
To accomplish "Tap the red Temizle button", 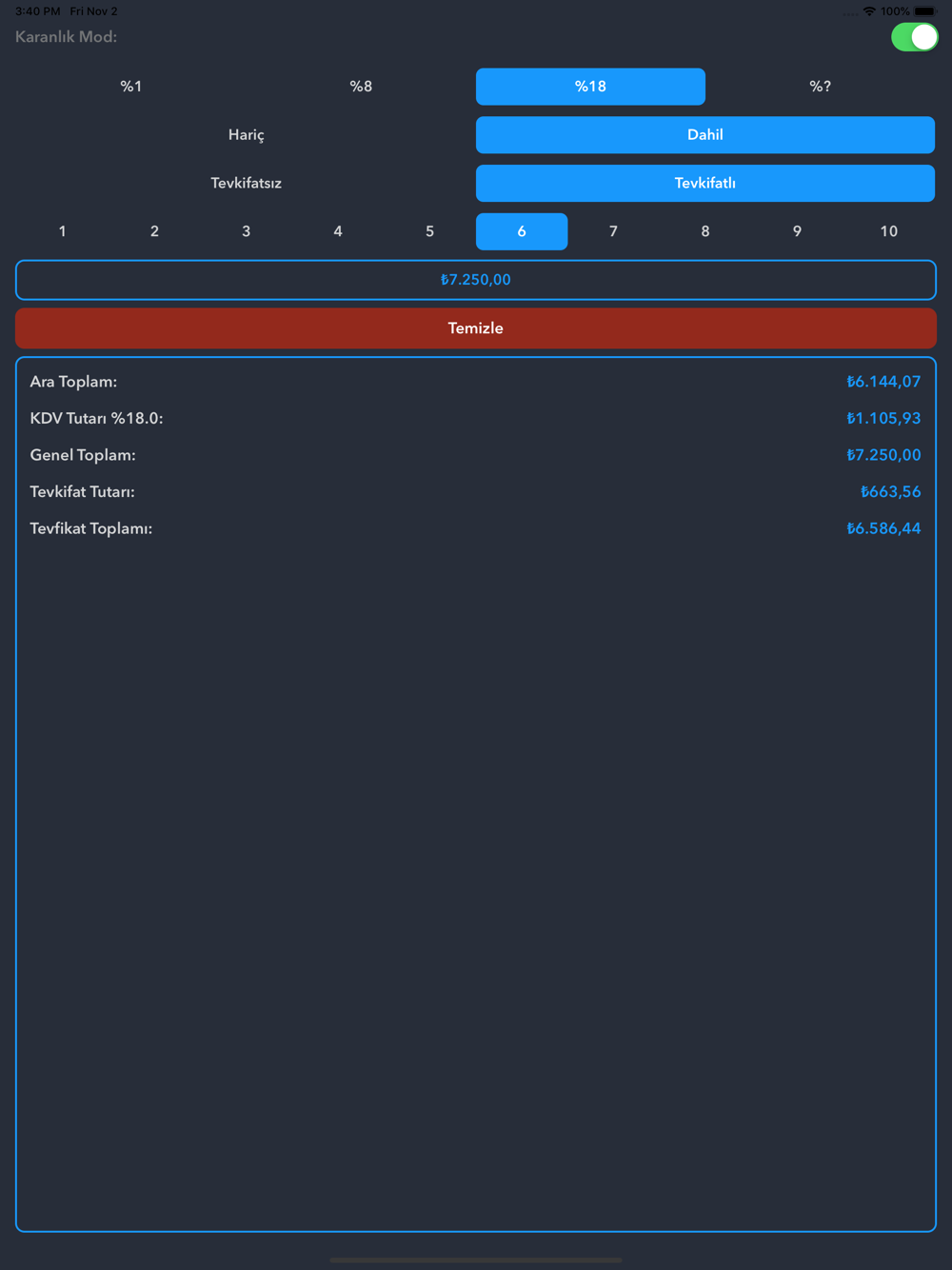I will tap(476, 328).
